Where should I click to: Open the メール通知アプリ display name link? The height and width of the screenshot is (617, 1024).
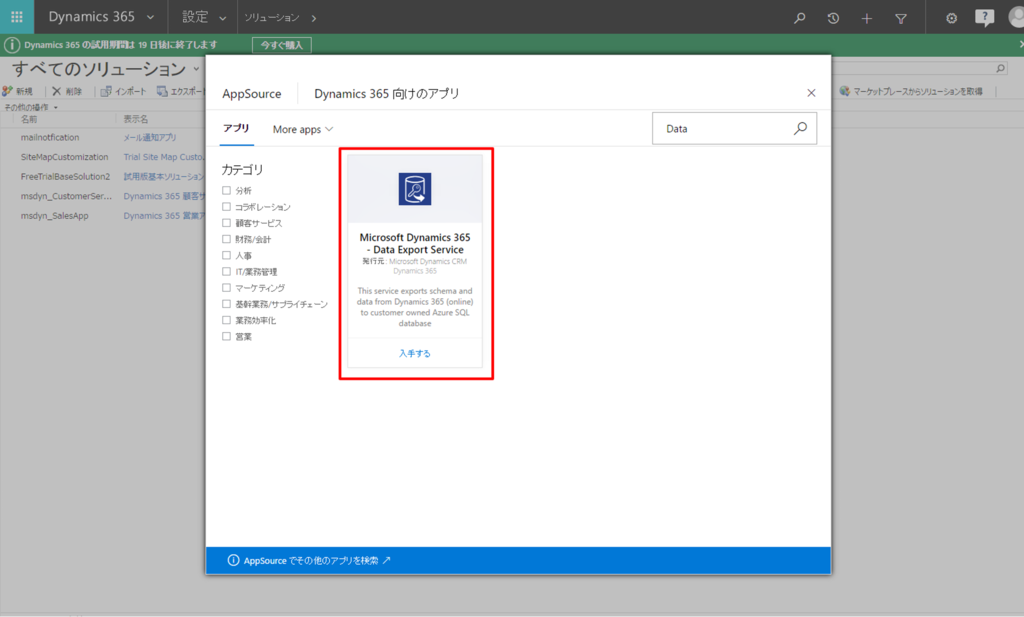click(x=150, y=137)
